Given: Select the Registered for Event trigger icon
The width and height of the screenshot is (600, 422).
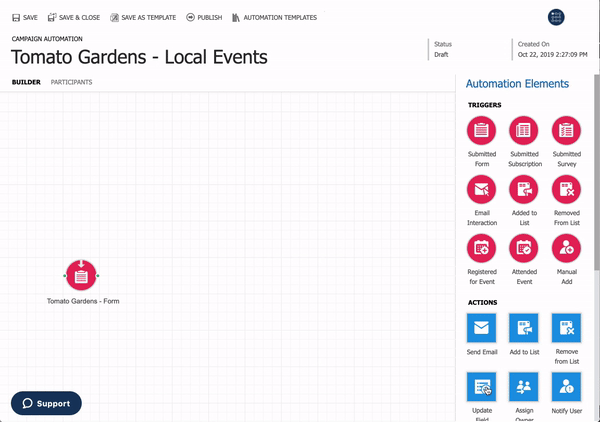Looking at the screenshot, I should (x=481, y=248).
